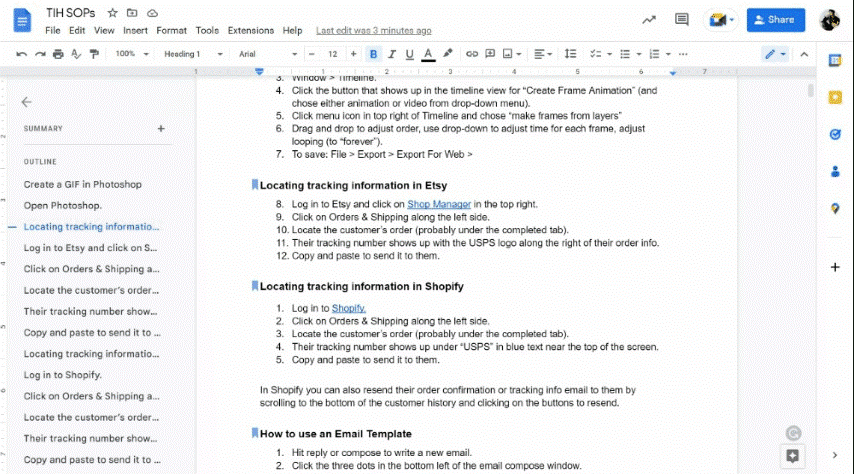Open the 100% zoom dropdown
Screen dimensions: 854x474
[x=130, y=54]
